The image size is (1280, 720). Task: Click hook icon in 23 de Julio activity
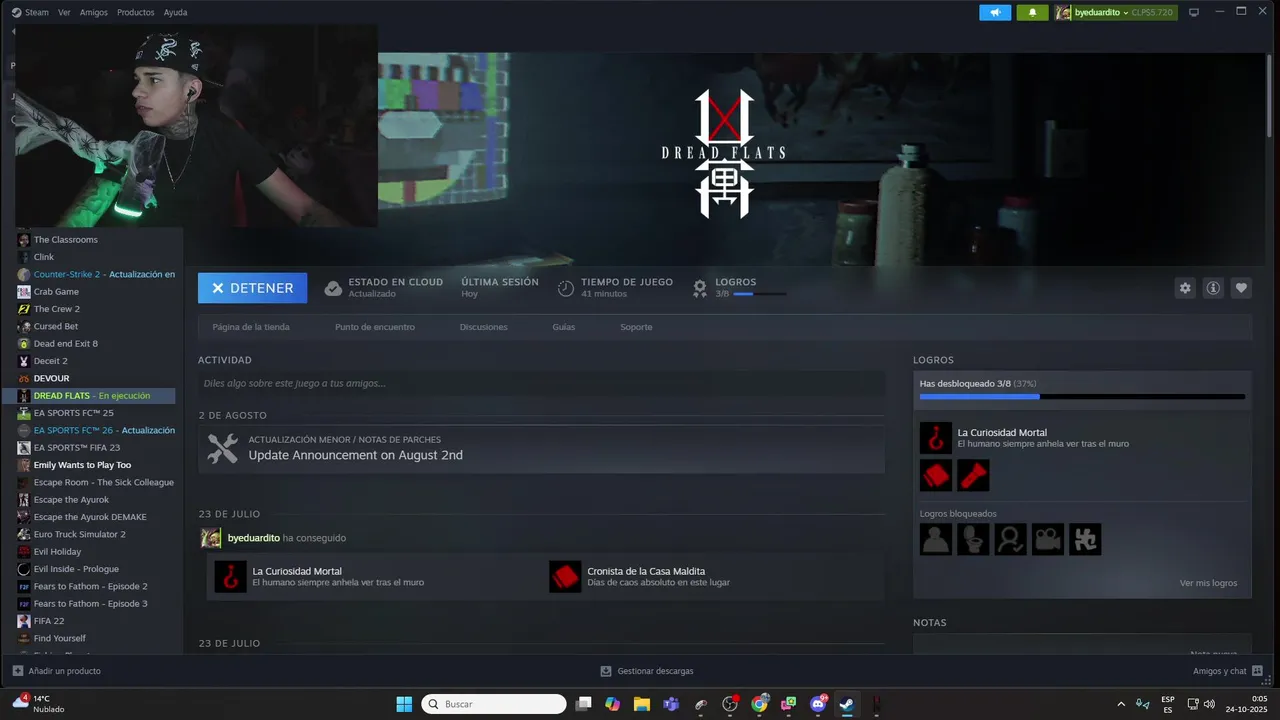click(230, 576)
